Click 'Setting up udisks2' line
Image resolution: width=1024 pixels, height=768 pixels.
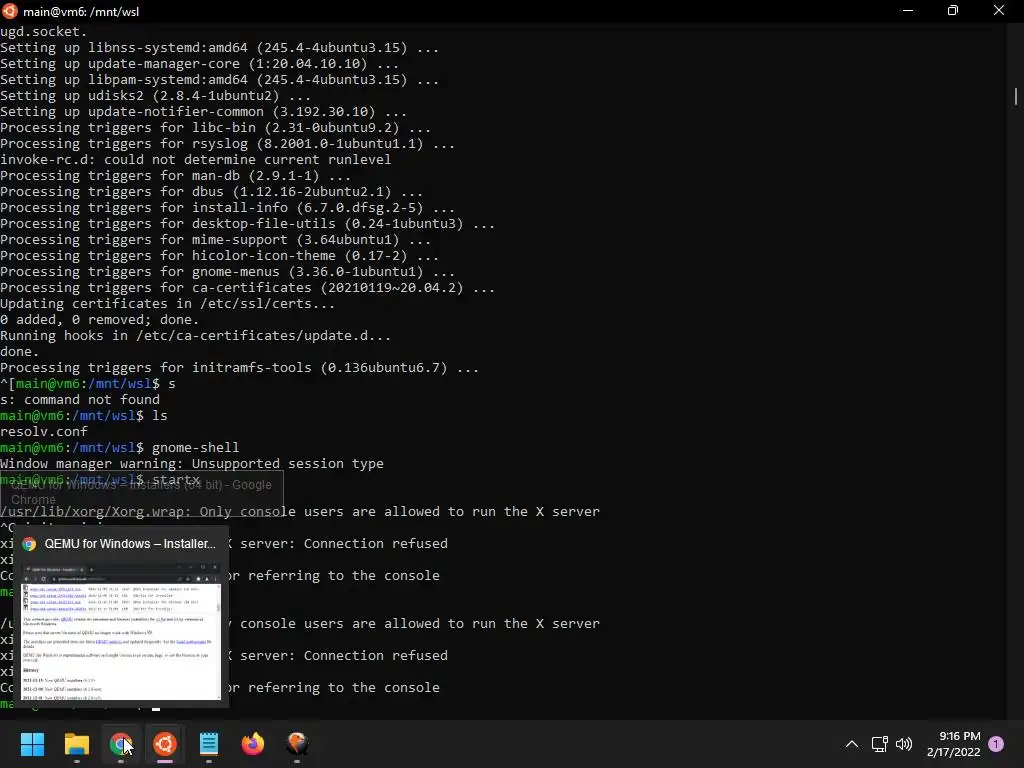pyautogui.click(x=155, y=95)
